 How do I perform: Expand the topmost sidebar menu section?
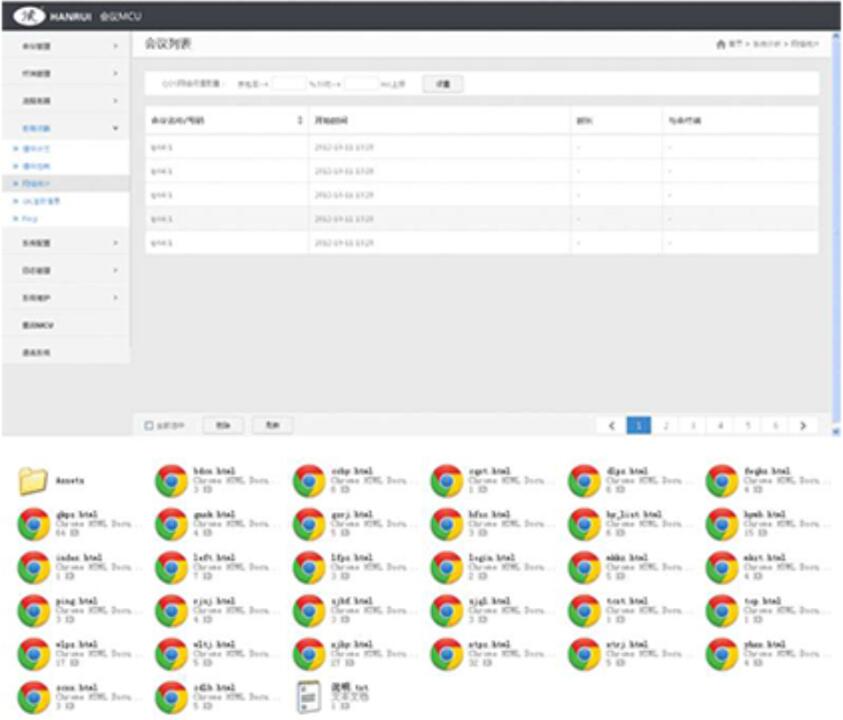coord(65,46)
